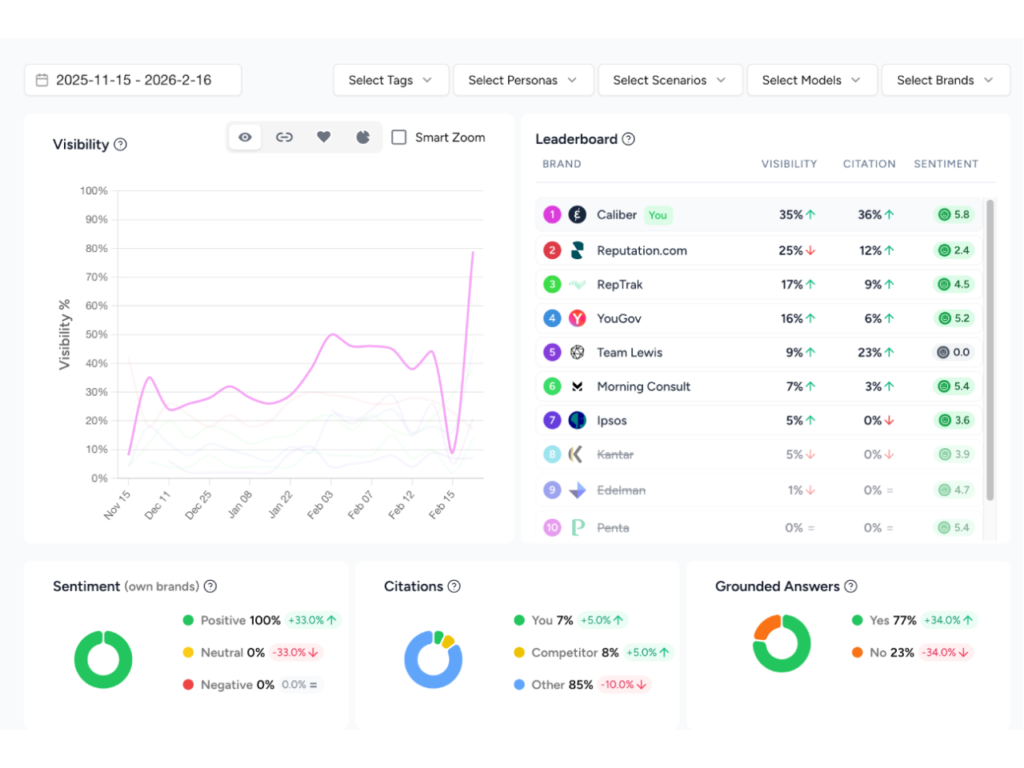Switch to the link/citations chart view
Screen dimensions: 1024x768
click(x=284, y=137)
